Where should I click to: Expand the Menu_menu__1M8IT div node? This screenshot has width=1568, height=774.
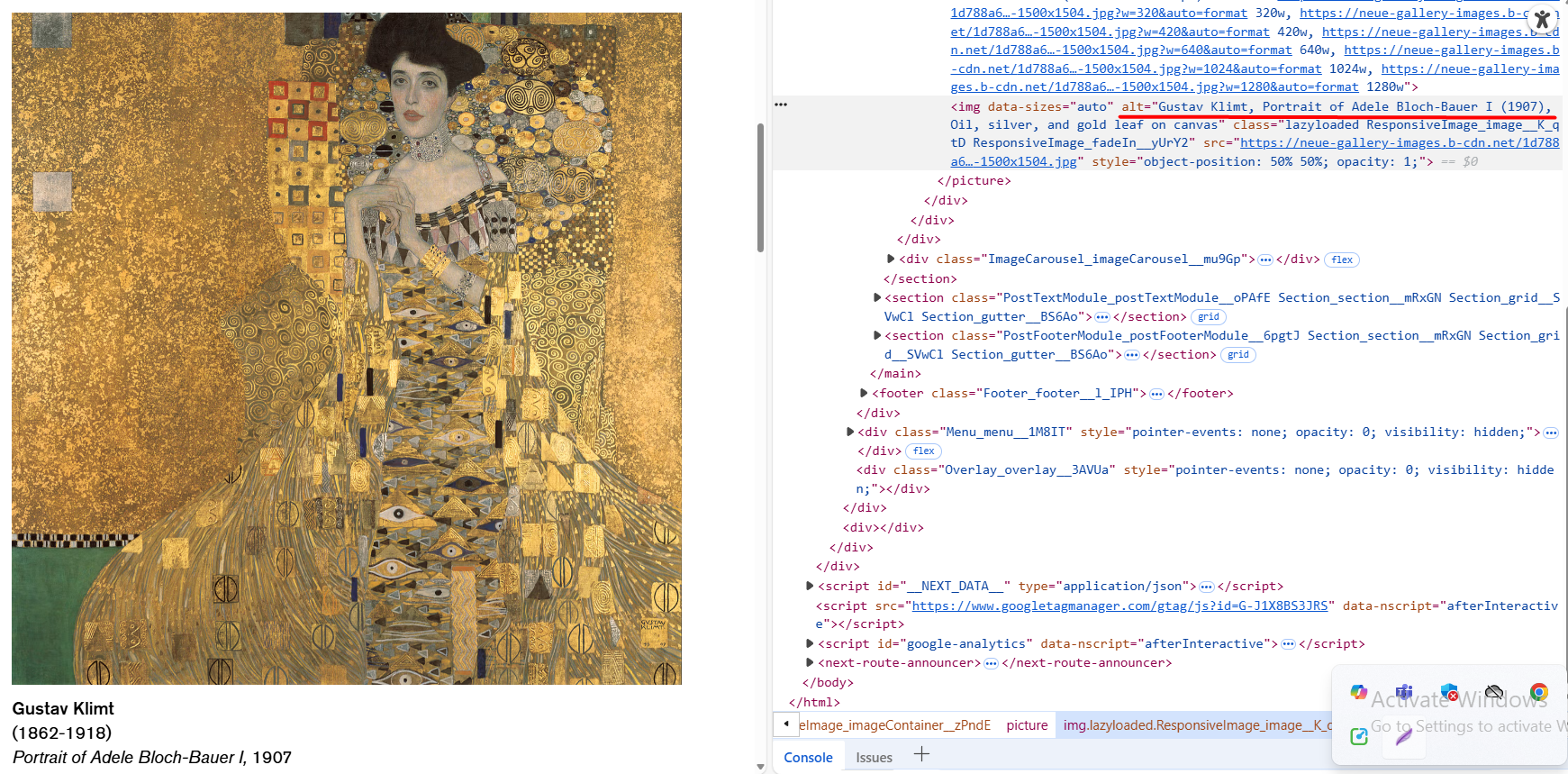(x=850, y=432)
